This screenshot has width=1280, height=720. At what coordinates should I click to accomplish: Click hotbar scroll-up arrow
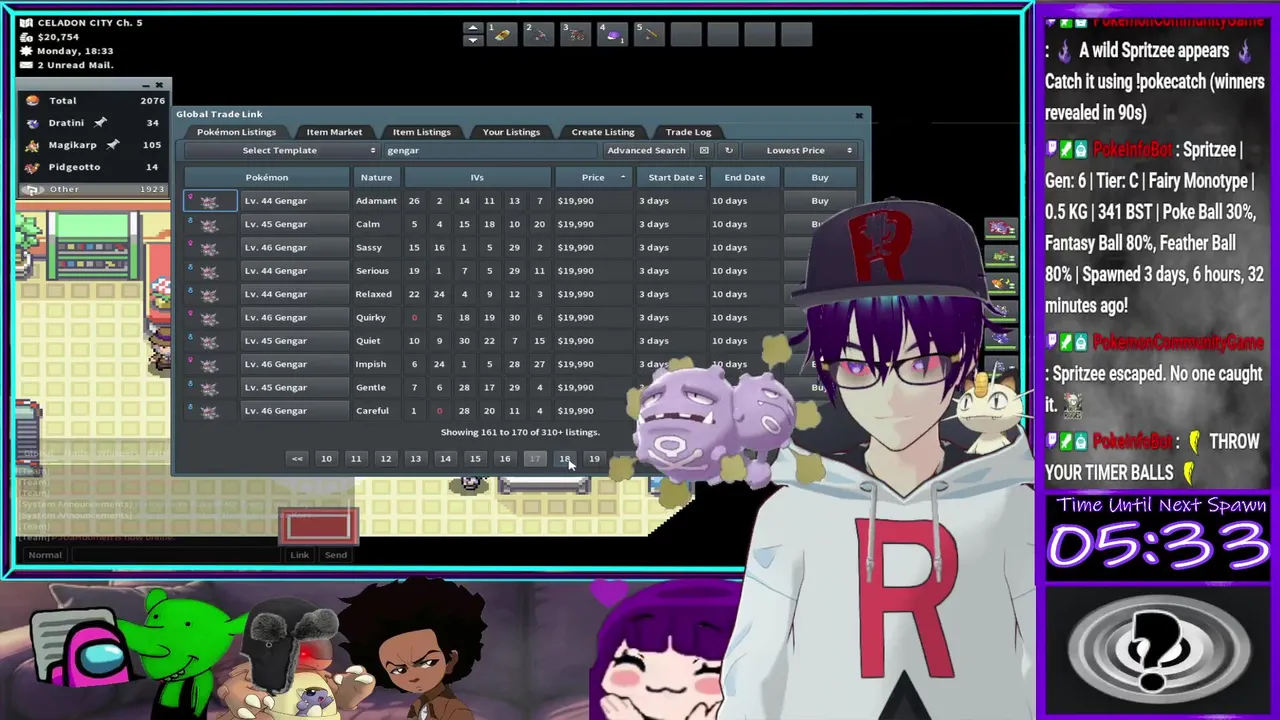473,28
